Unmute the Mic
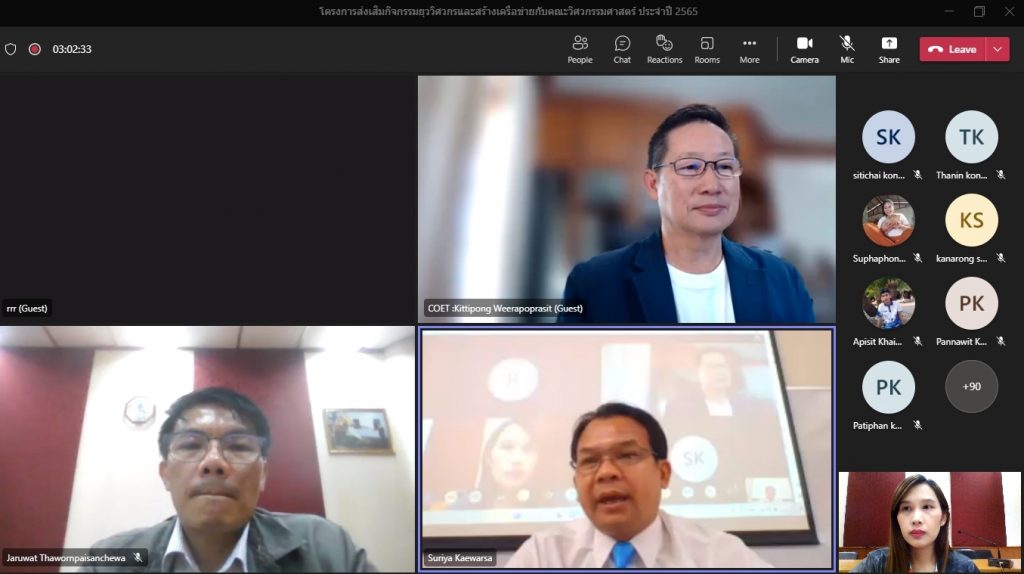Screen dimensions: 1024x574 (847, 49)
